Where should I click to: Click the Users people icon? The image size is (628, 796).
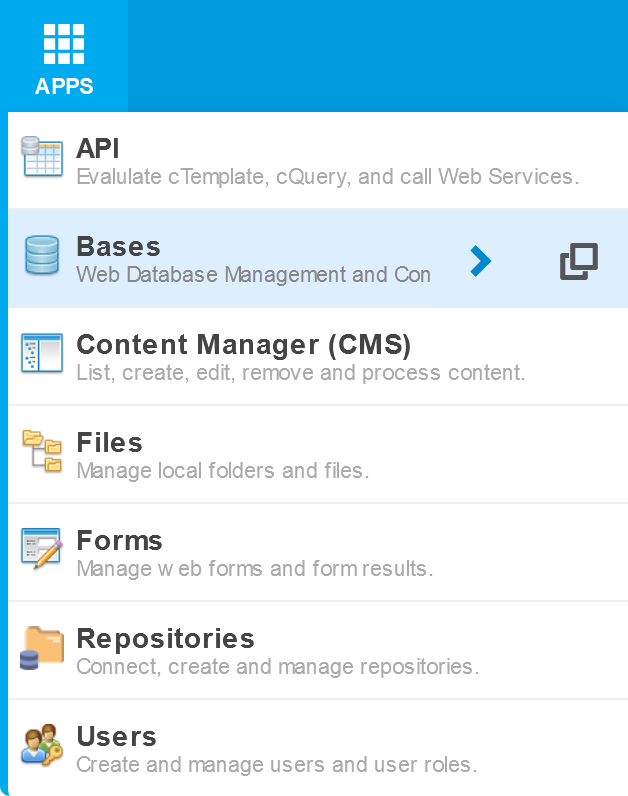coord(42,746)
